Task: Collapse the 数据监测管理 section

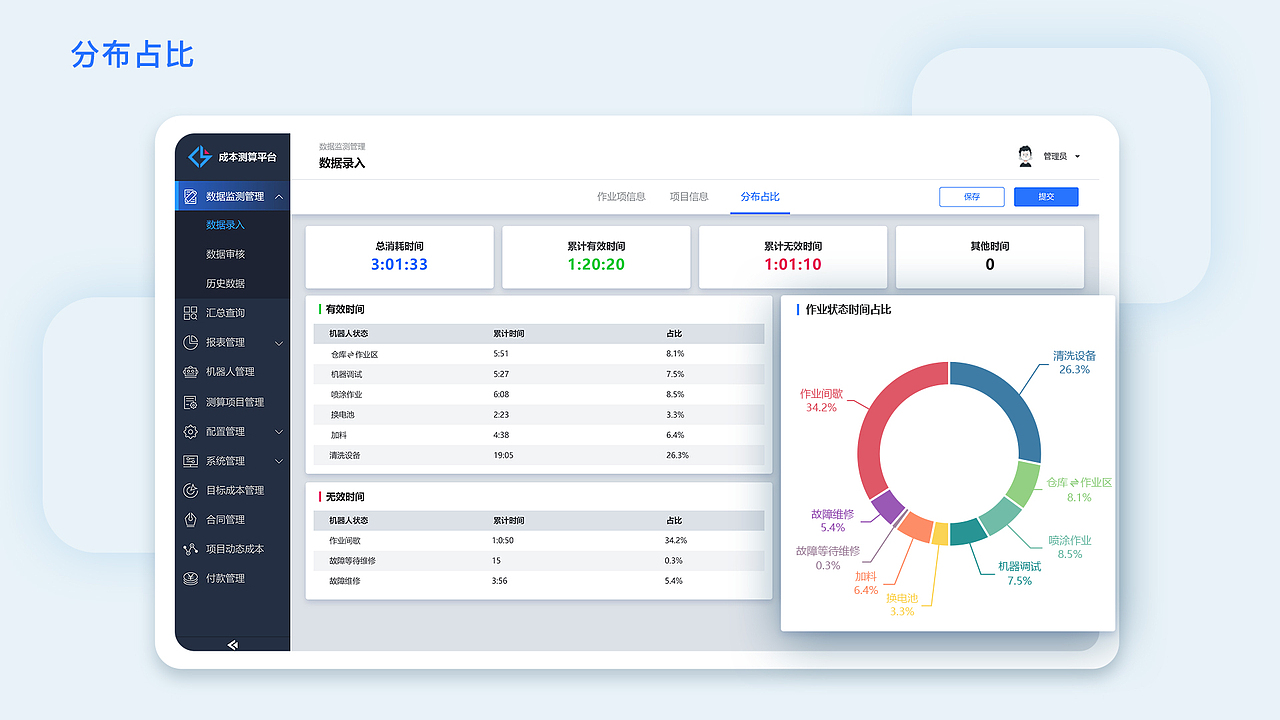Action: tap(278, 196)
